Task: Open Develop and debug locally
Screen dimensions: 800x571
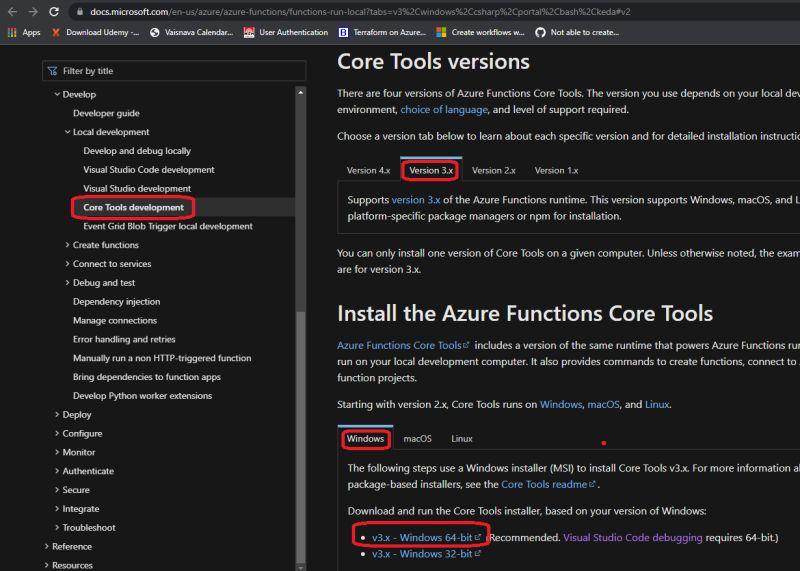Action: pos(137,151)
